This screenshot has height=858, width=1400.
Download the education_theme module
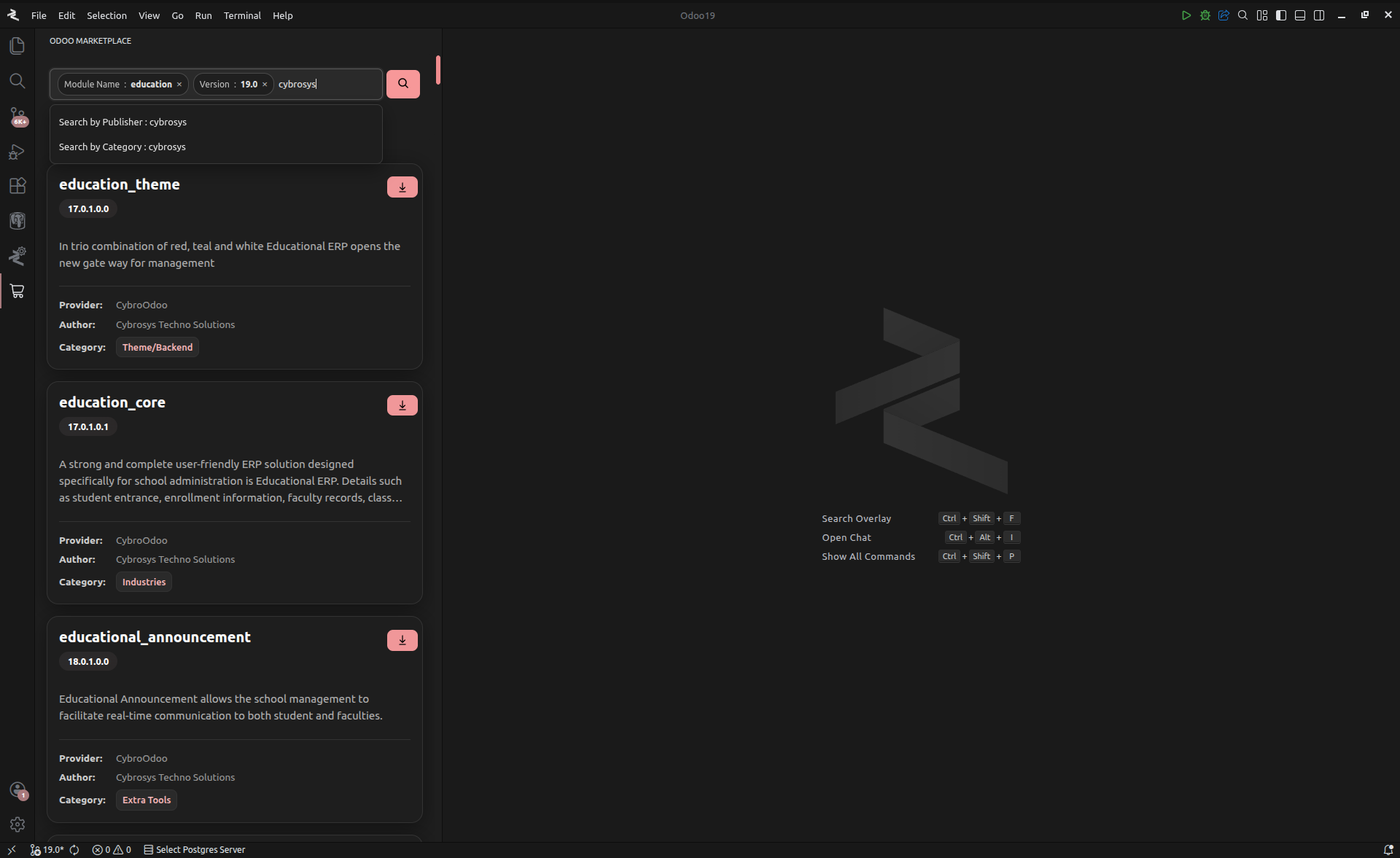pos(402,187)
